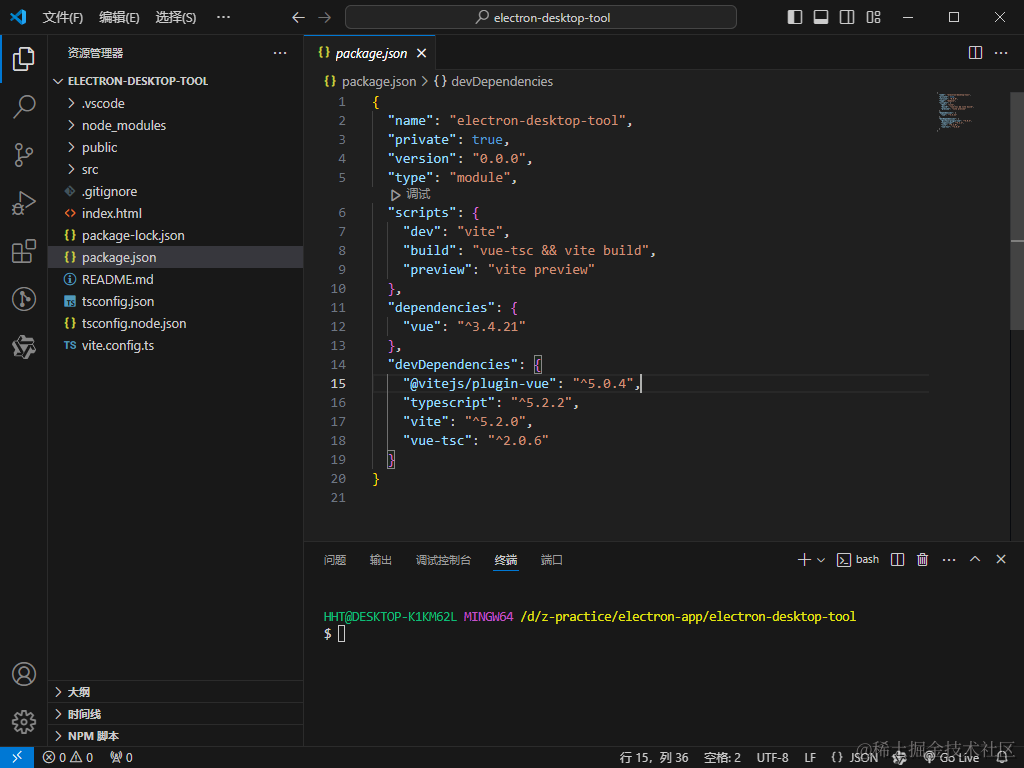
Task: Expand the node_modules folder
Action: click(123, 125)
